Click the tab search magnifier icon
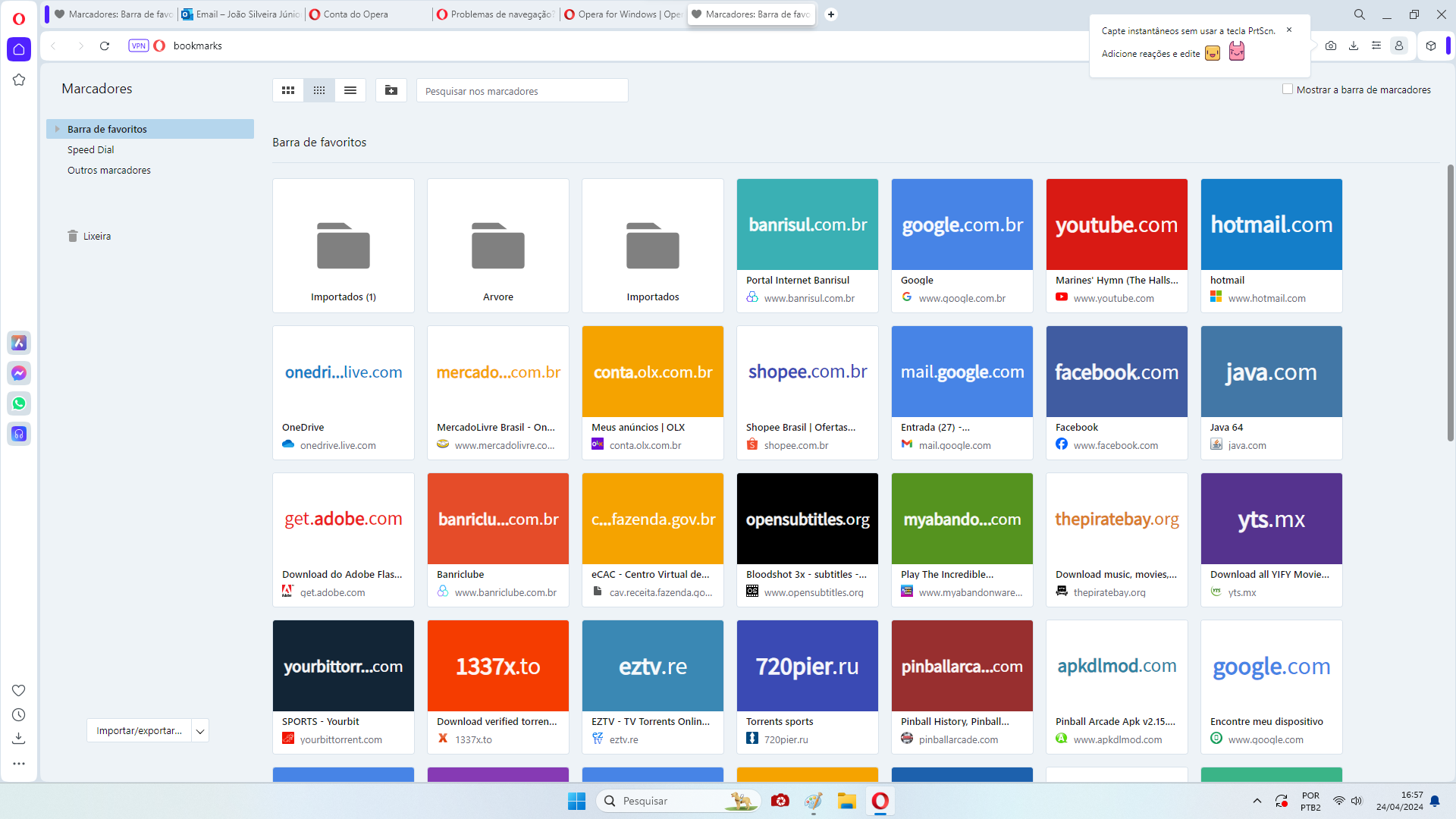Viewport: 1456px width, 819px height. tap(1360, 14)
